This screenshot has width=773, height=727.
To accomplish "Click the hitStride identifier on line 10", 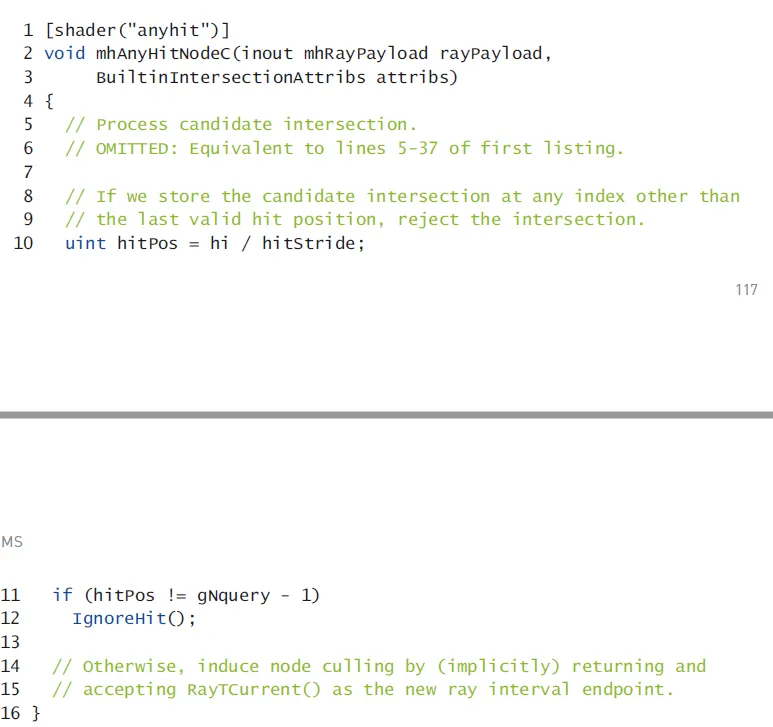I will tap(308, 243).
